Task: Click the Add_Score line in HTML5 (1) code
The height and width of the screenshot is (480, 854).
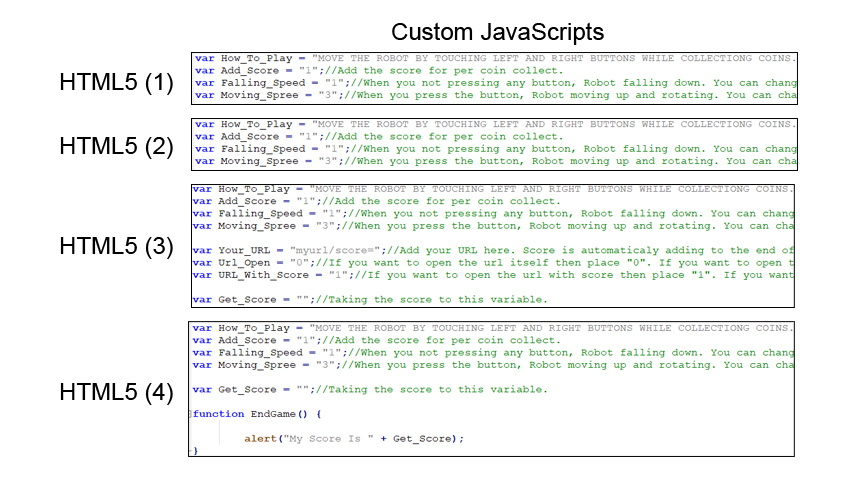Action: click(379, 71)
